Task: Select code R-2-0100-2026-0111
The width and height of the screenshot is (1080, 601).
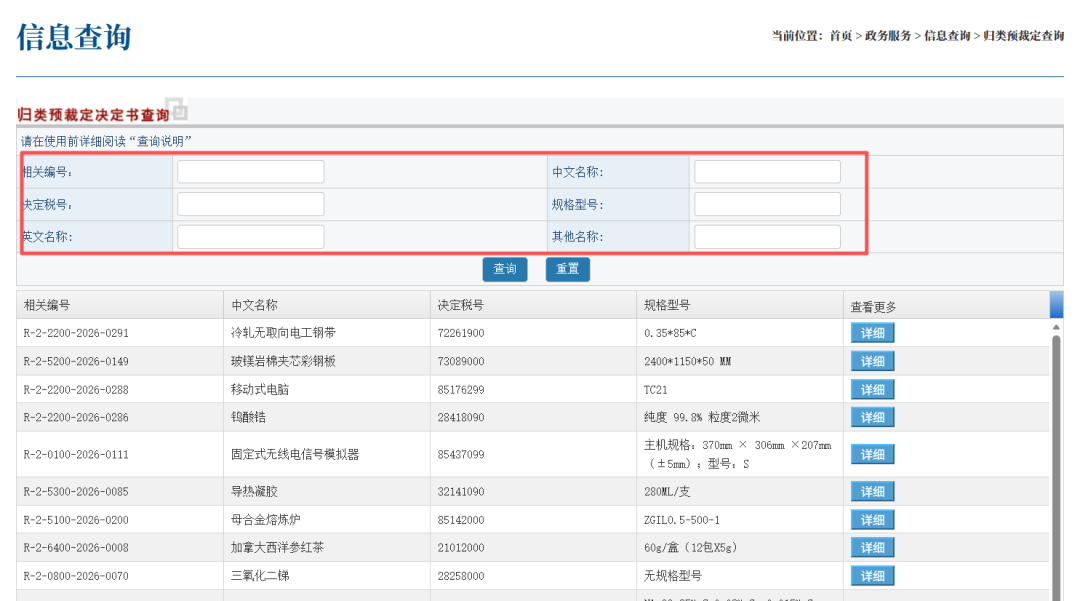Action: tap(76, 454)
